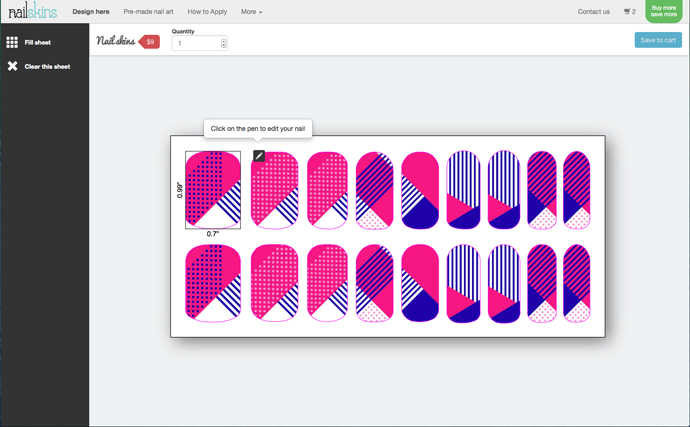Click the quantity stepper arrows
The width and height of the screenshot is (690, 427).
click(x=224, y=43)
